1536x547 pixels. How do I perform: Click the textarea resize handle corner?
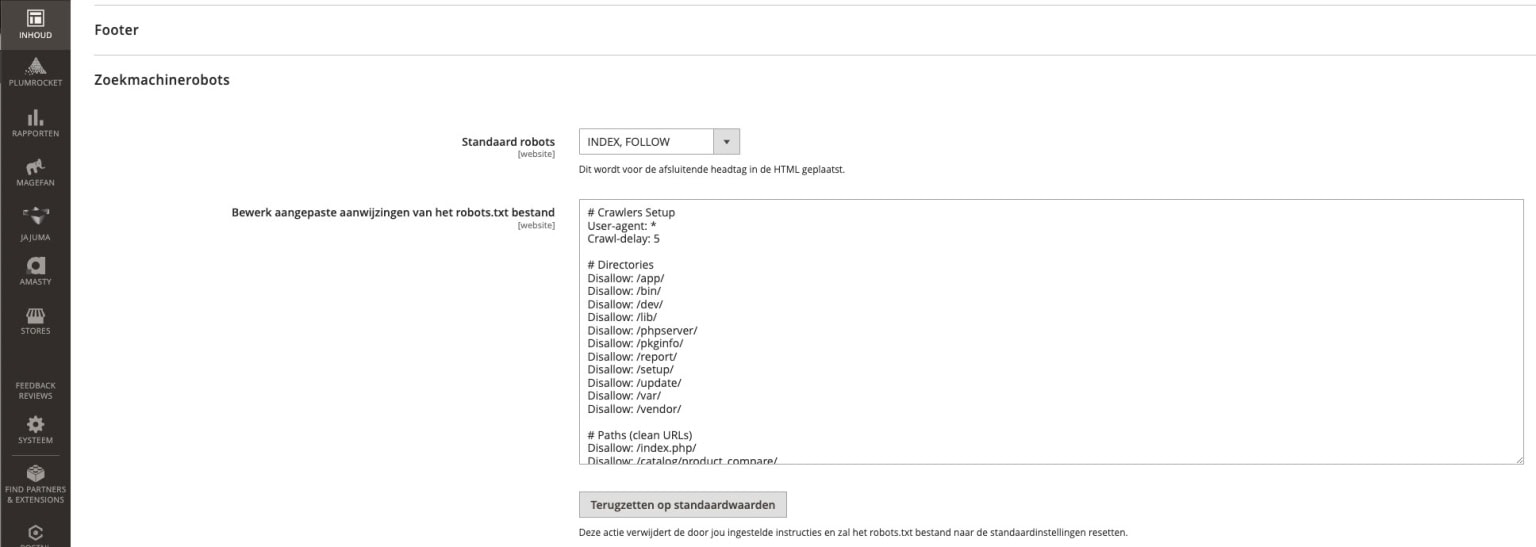point(1518,458)
